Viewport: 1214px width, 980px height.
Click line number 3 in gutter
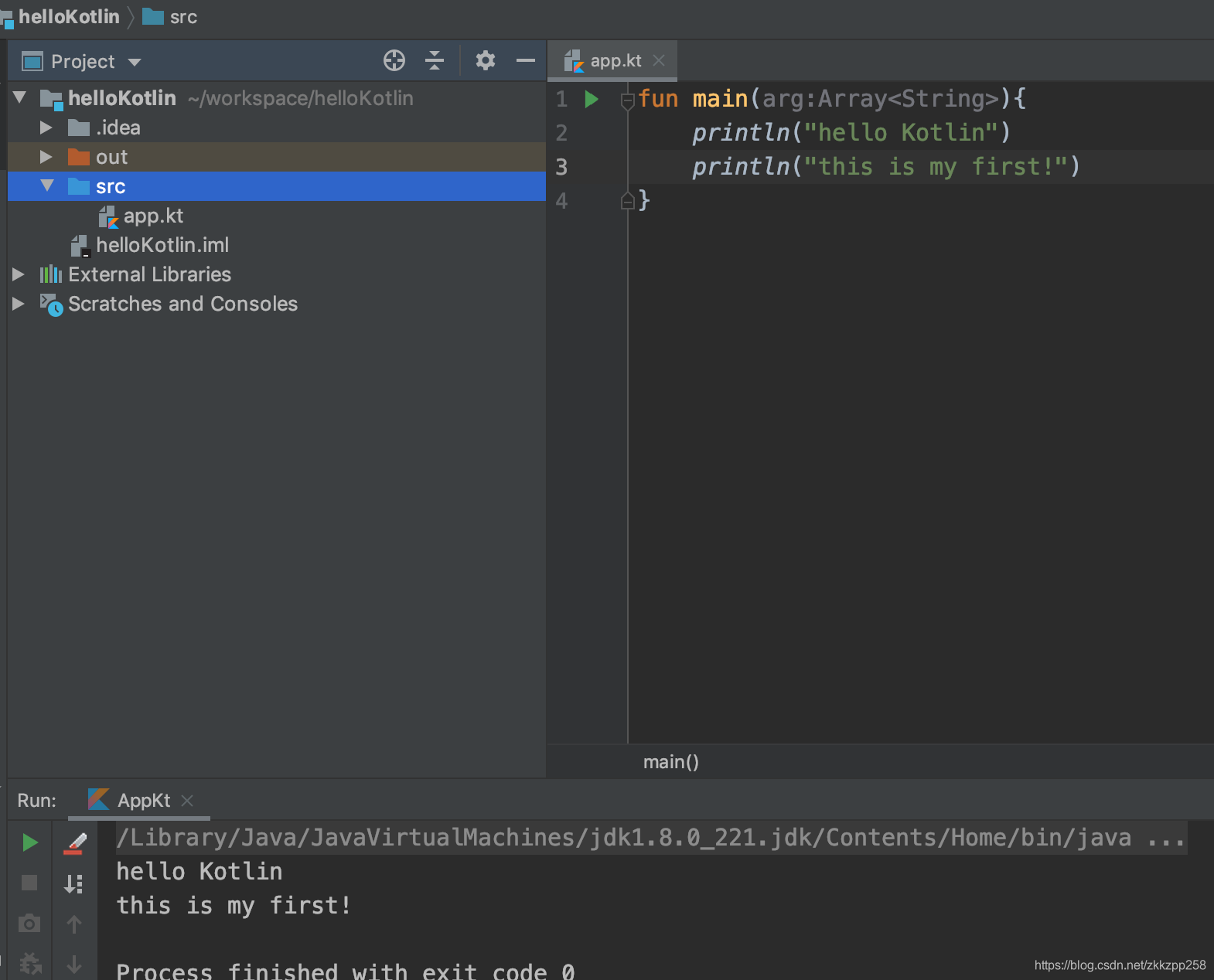coord(561,167)
